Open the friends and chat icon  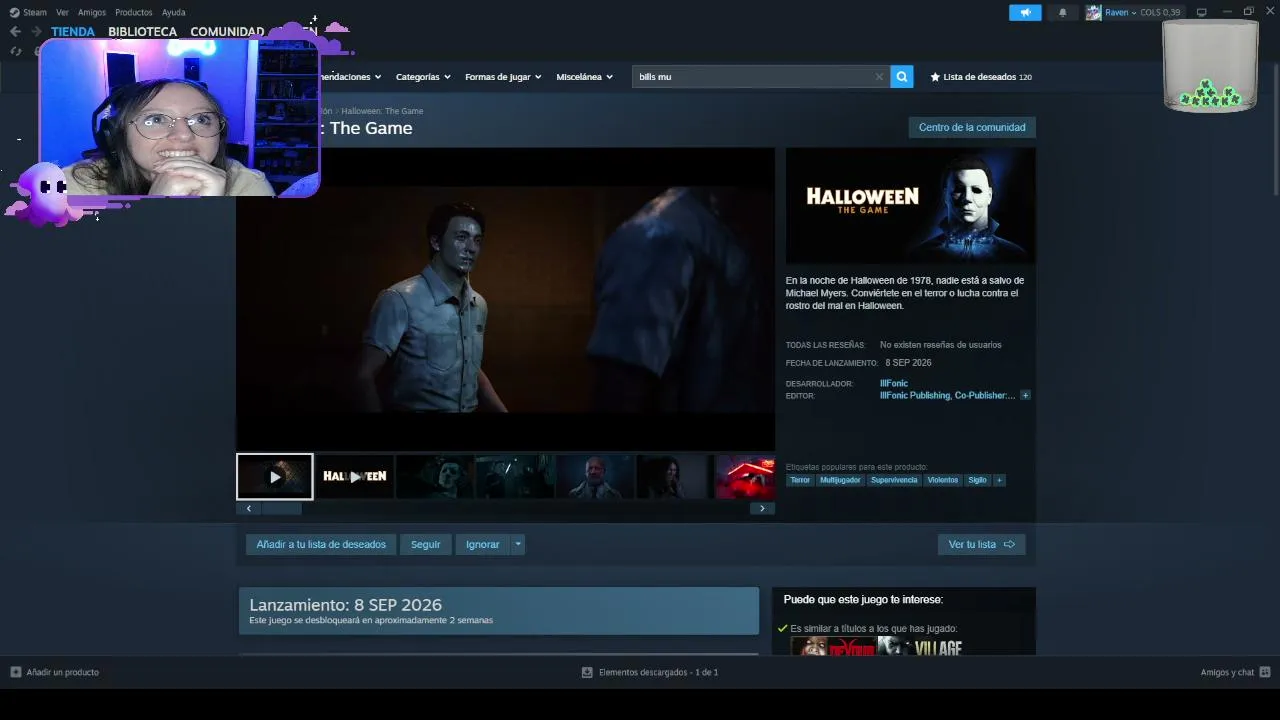[1265, 672]
